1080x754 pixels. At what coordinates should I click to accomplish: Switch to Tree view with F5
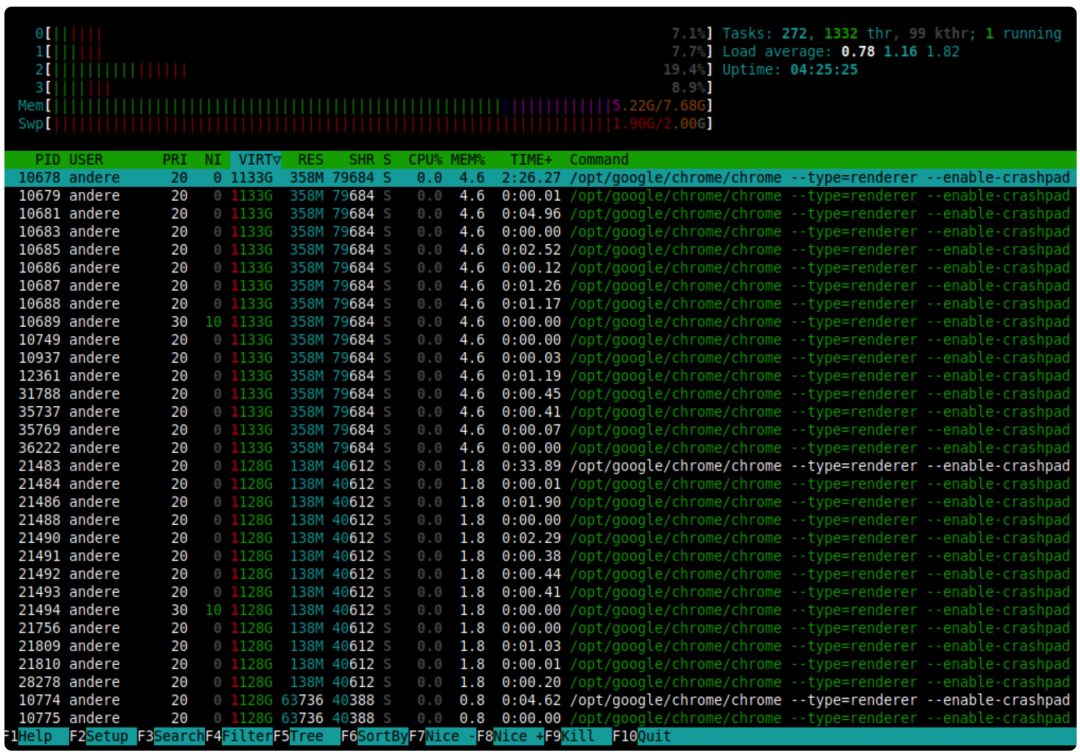(307, 736)
